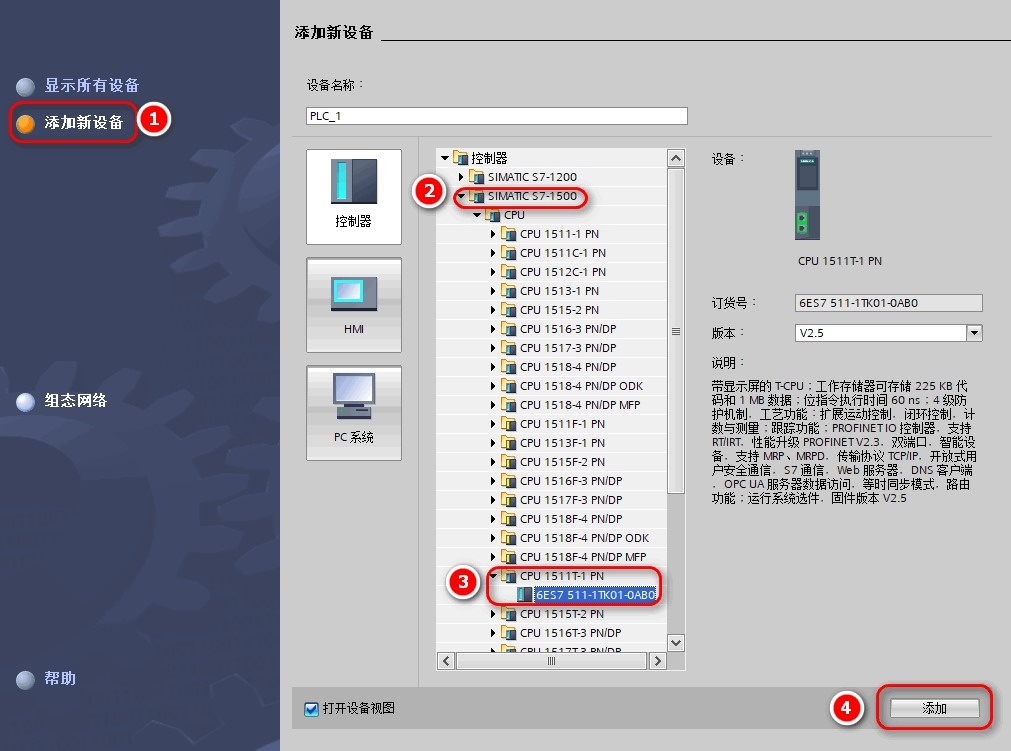
Task: Click the CPU folder icon
Action: [493, 215]
